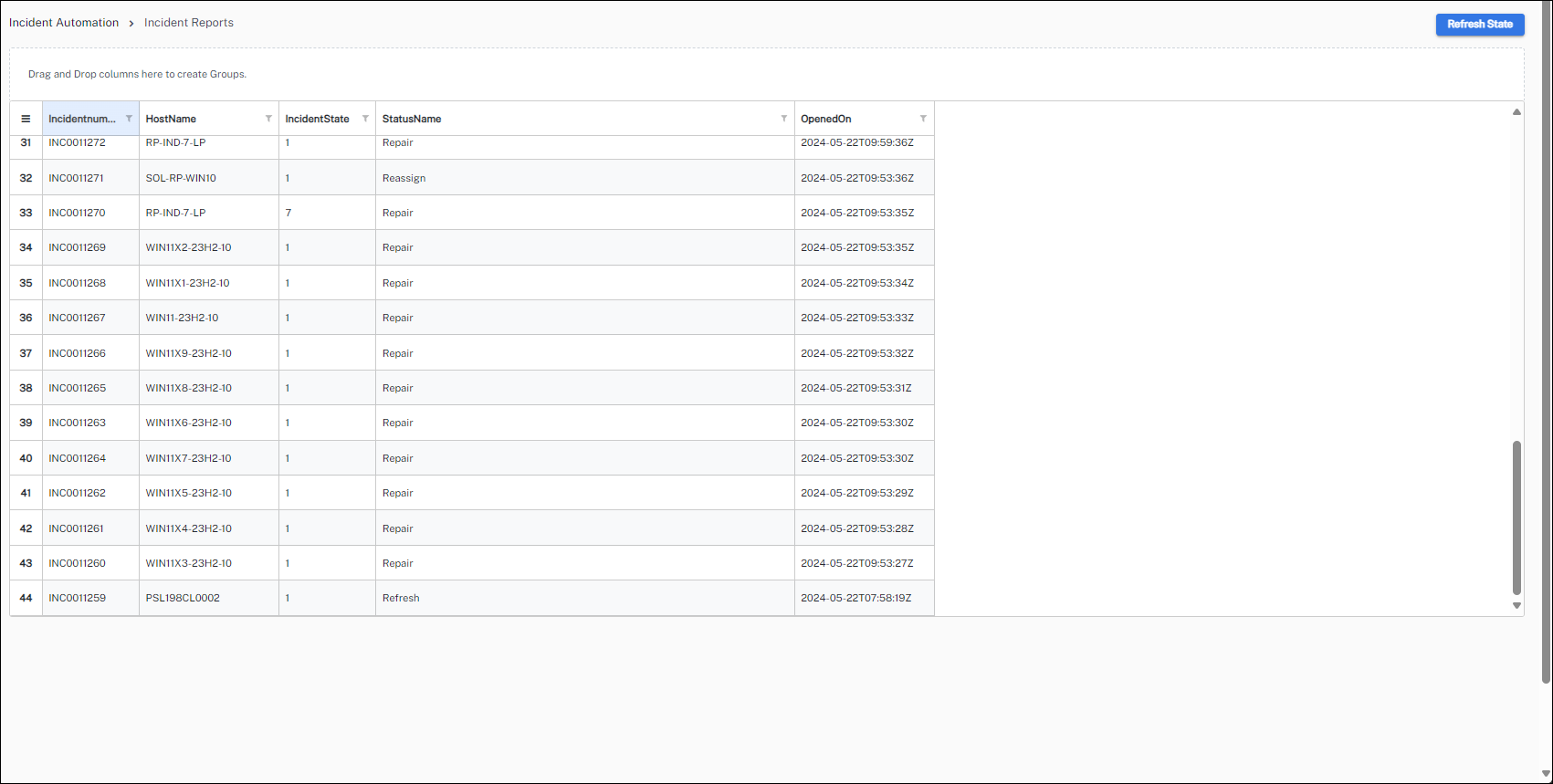Open the StatusName column filter icon
This screenshot has width=1553, height=784.
pyautogui.click(x=783, y=119)
